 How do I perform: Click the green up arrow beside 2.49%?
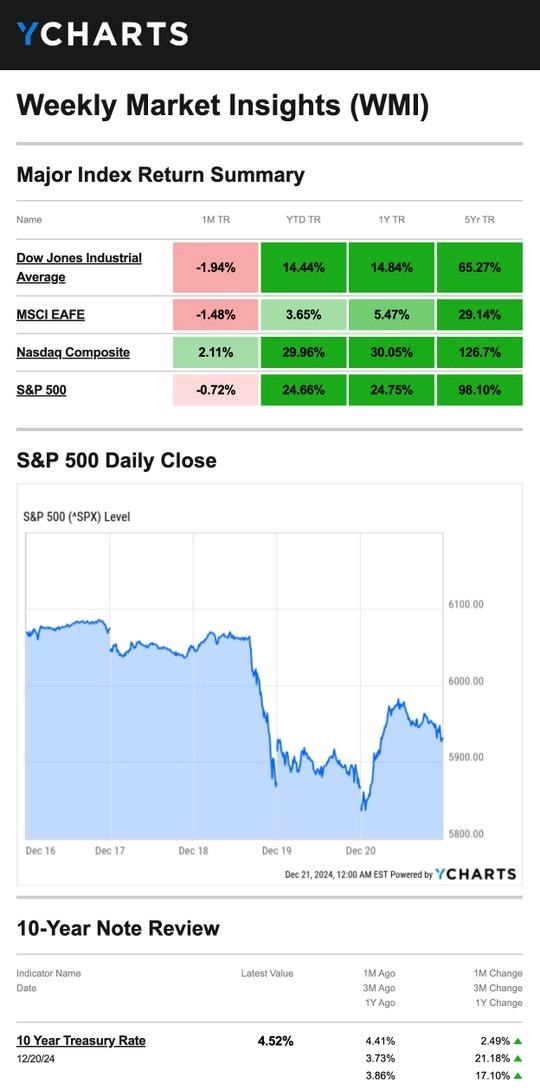[x=518, y=1041]
